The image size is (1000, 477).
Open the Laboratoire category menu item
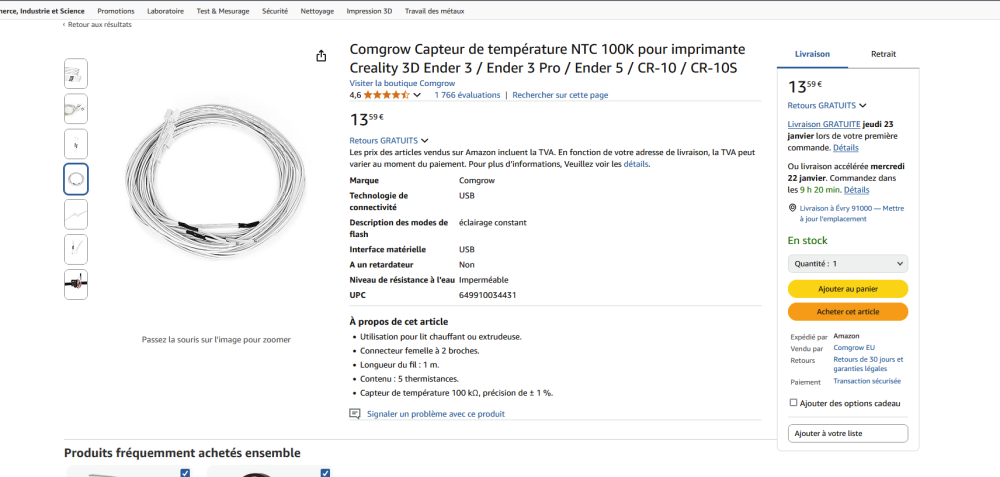pos(165,10)
